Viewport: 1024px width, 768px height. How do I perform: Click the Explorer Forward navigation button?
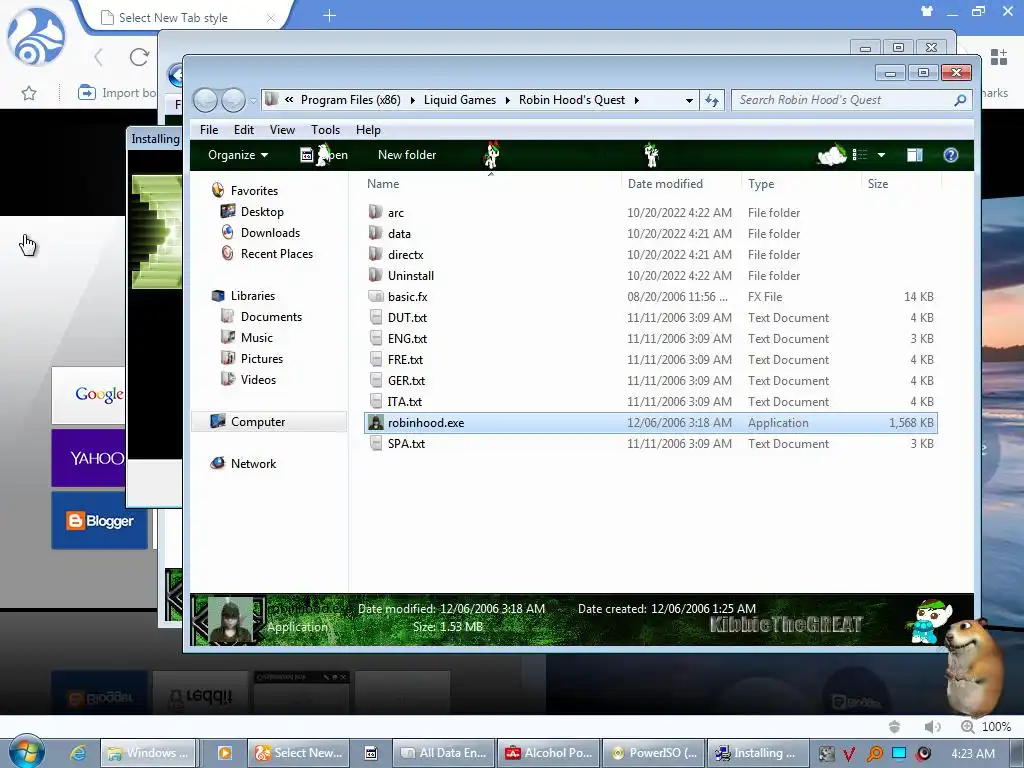(x=232, y=100)
